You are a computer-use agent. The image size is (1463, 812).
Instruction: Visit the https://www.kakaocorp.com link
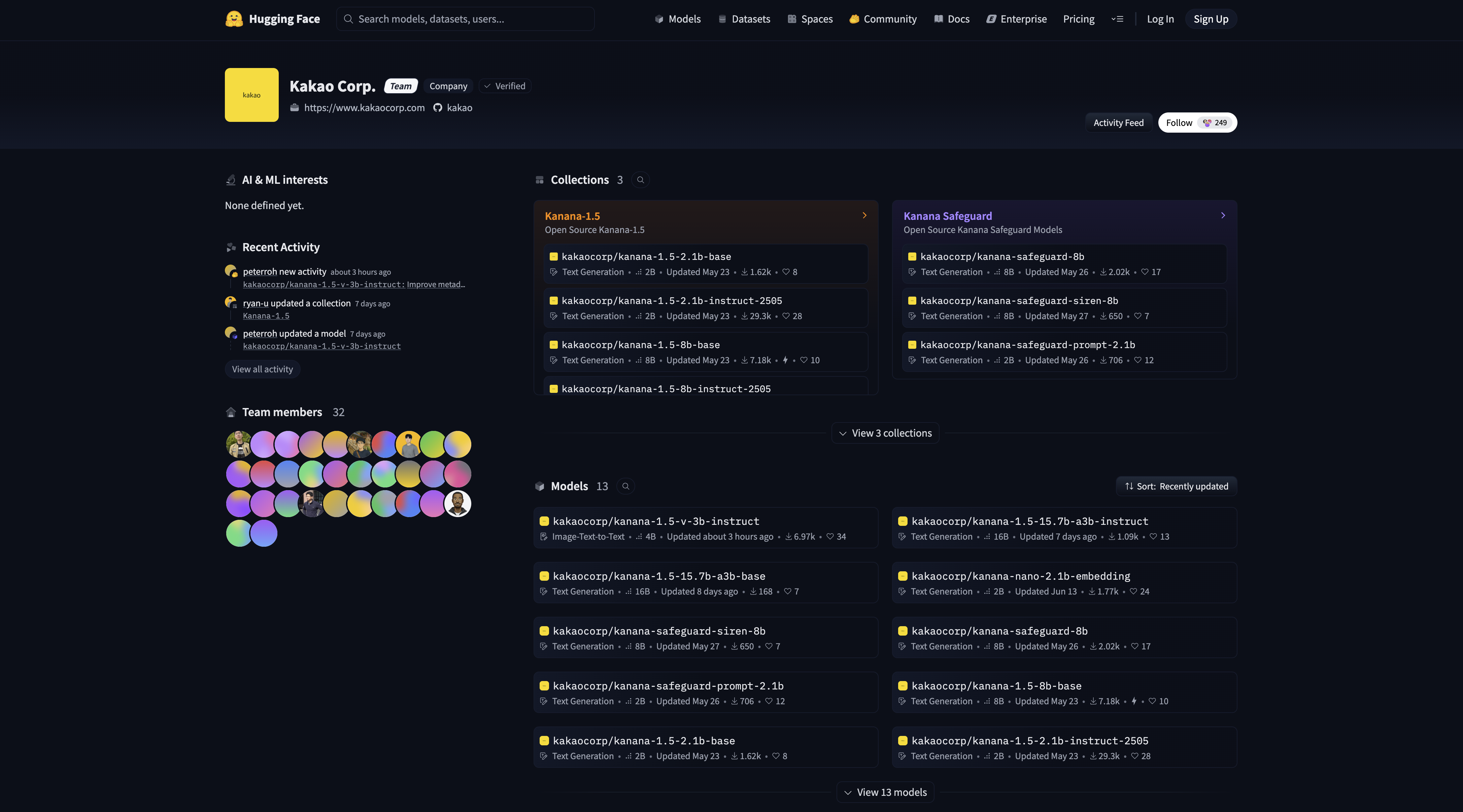coord(364,108)
